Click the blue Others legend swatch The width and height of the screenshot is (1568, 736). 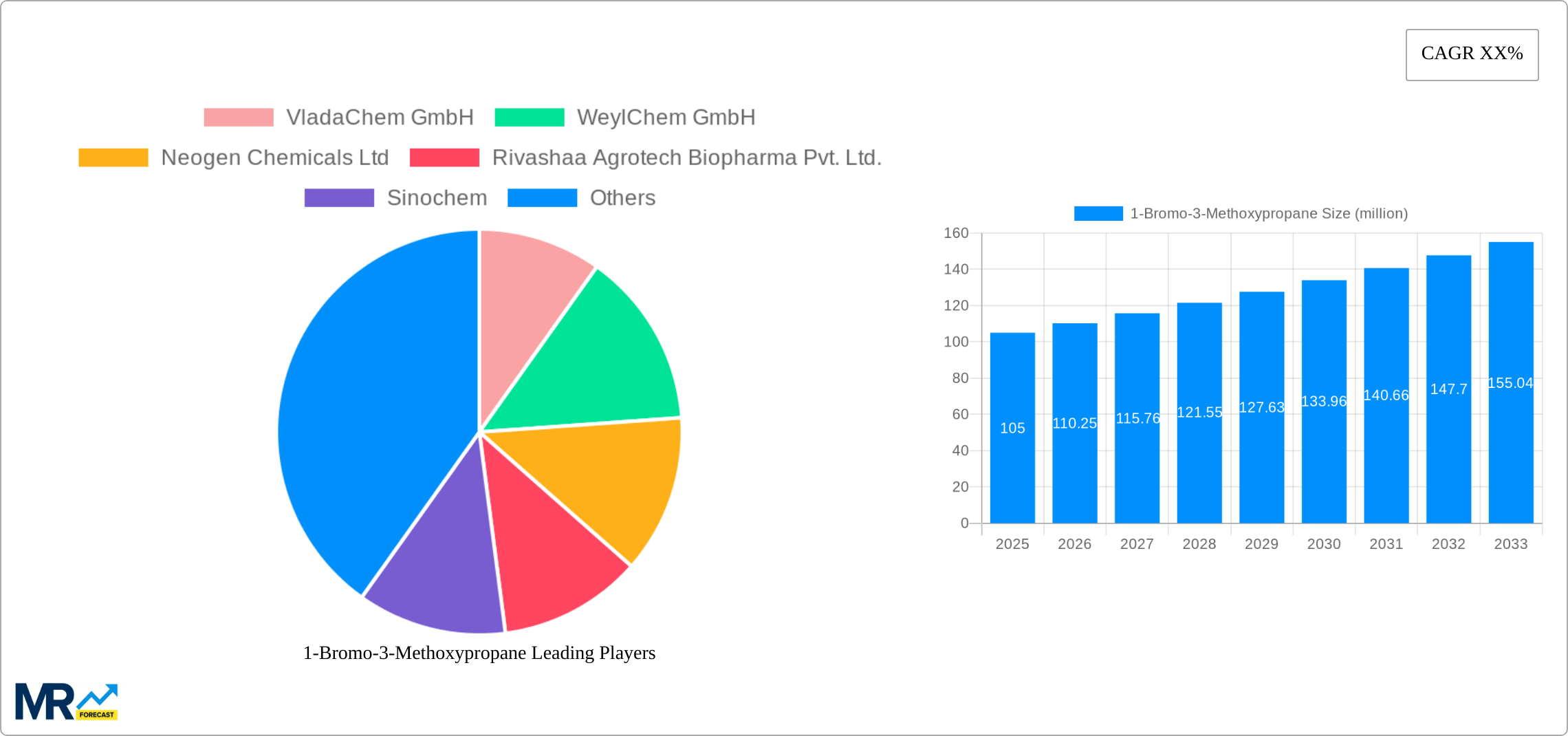coord(543,198)
